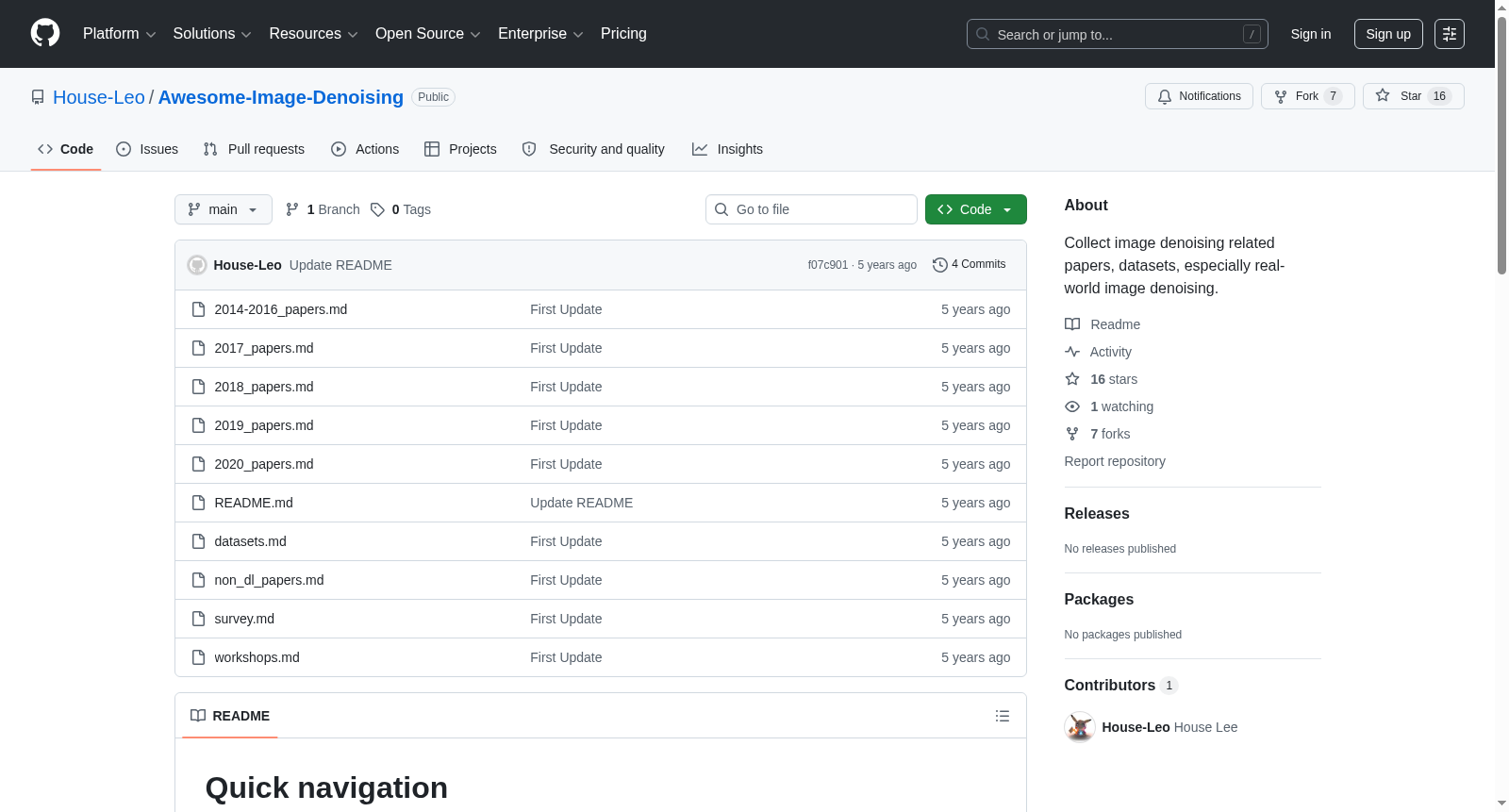Open the Pricing link
This screenshot has width=1509, height=812.
[x=623, y=34]
